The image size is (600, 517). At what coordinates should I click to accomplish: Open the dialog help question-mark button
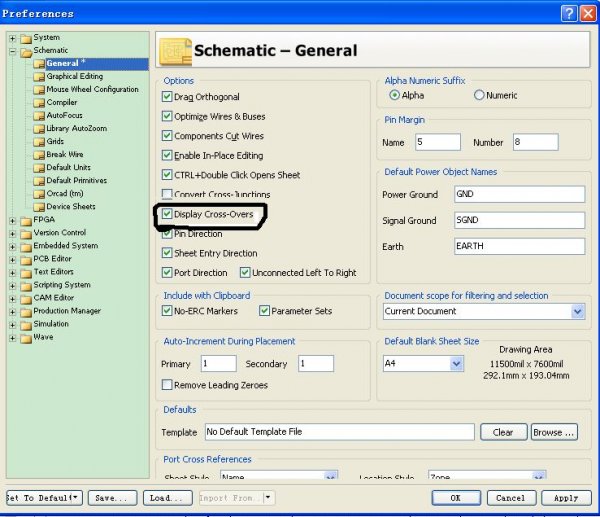click(569, 14)
